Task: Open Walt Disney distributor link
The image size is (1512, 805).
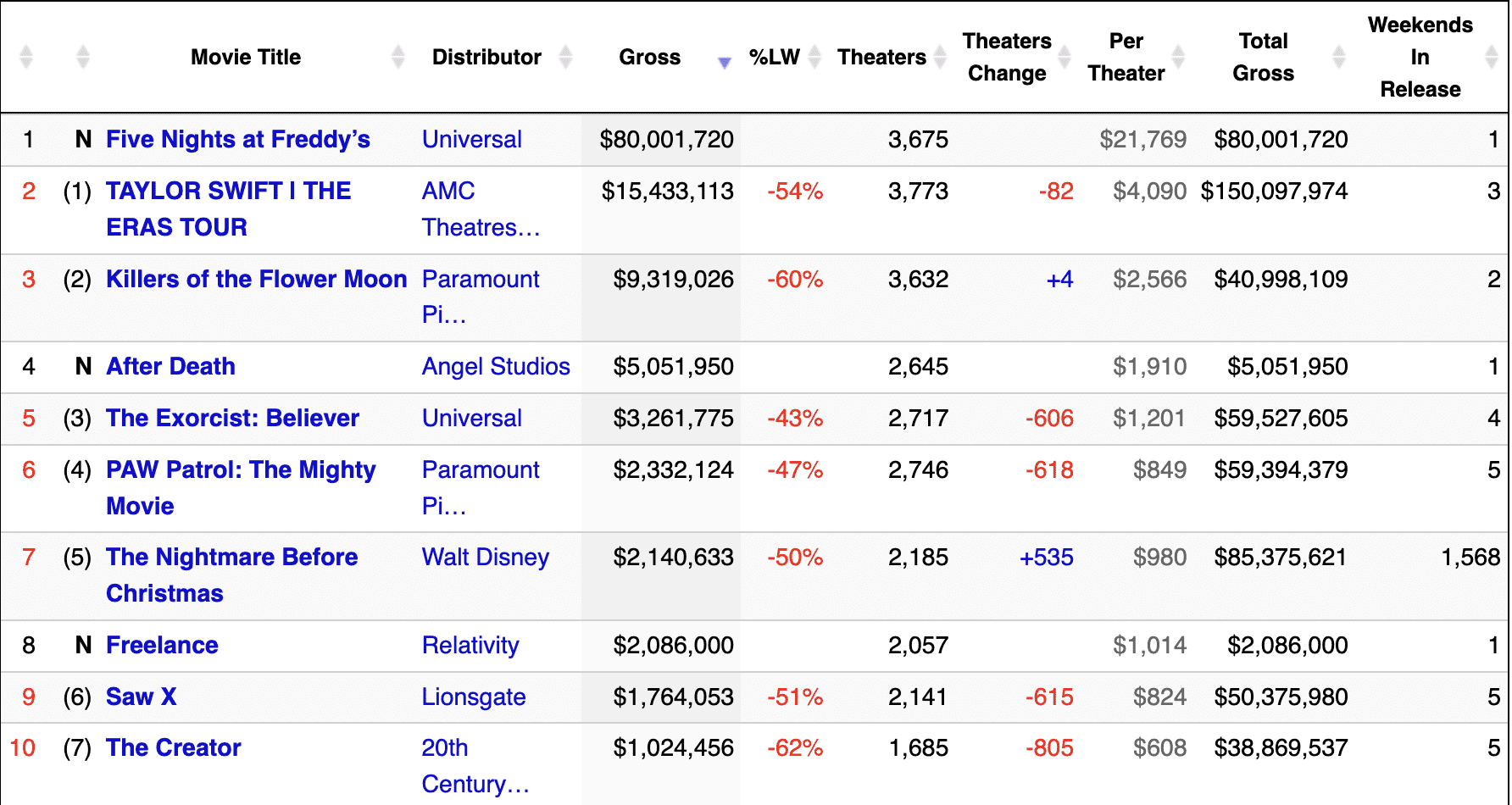Action: tap(486, 557)
